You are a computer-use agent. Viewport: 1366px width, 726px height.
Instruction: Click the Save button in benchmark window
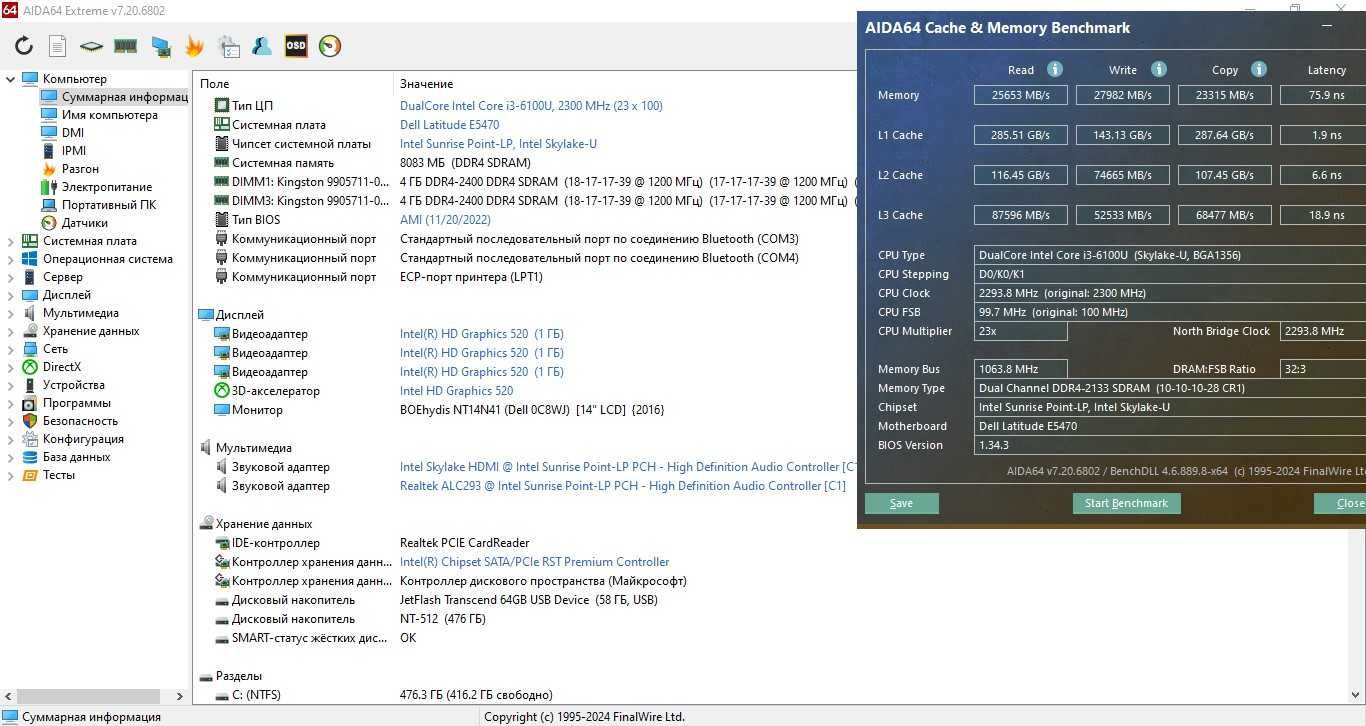[901, 504]
